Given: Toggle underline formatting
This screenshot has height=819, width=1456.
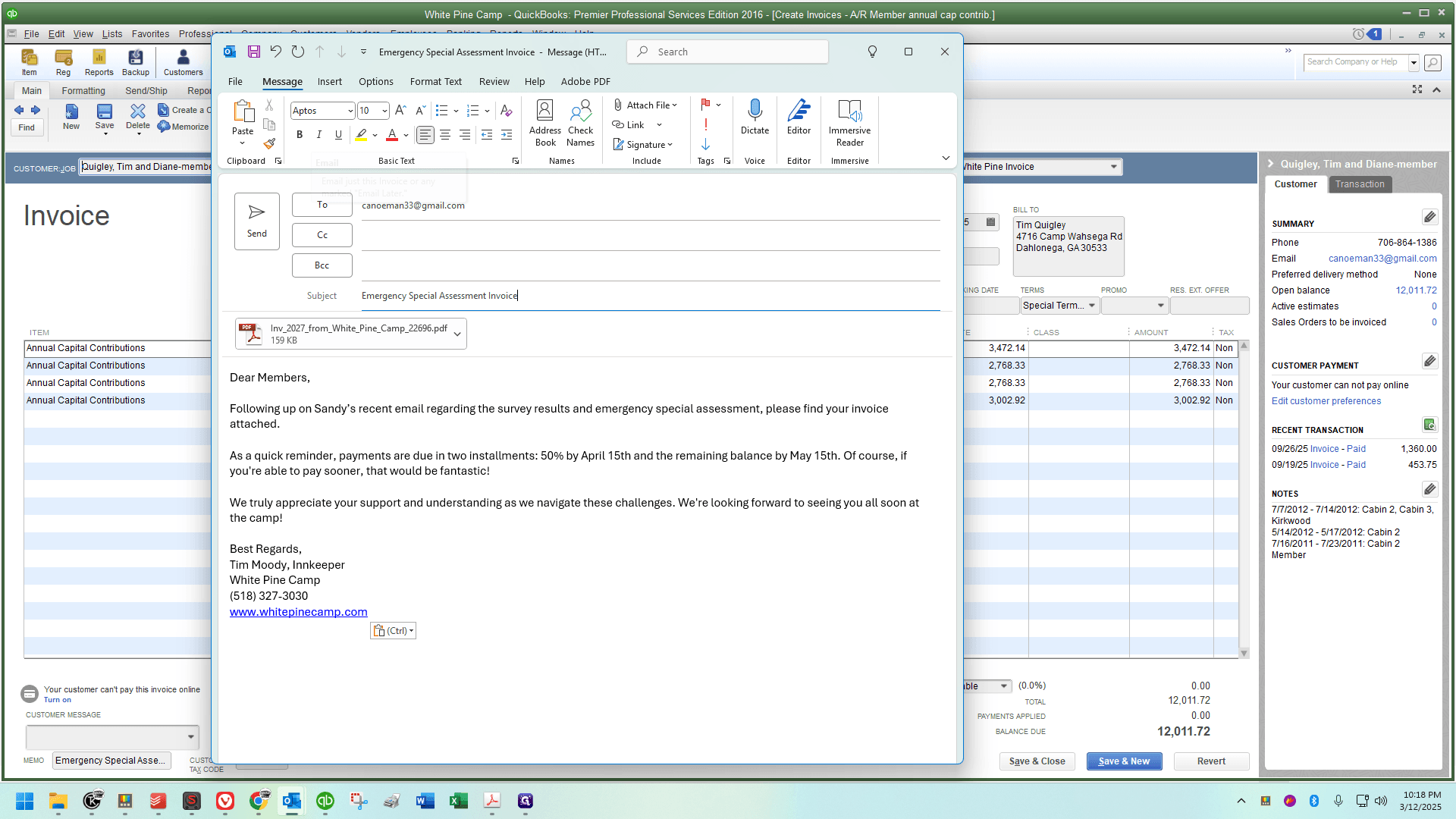Looking at the screenshot, I should coord(338,134).
